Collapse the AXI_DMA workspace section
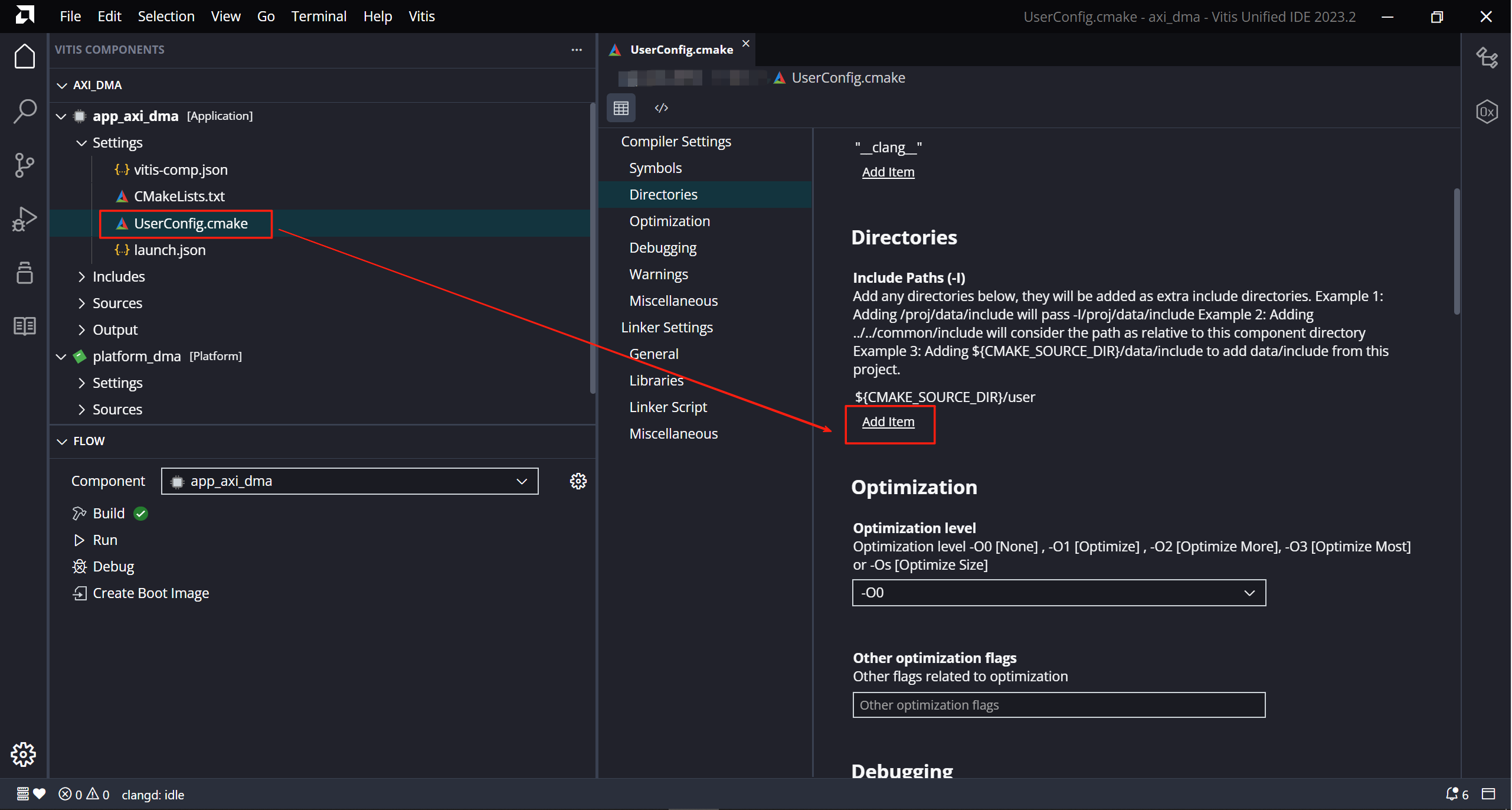This screenshot has width=1512, height=810. click(x=61, y=86)
